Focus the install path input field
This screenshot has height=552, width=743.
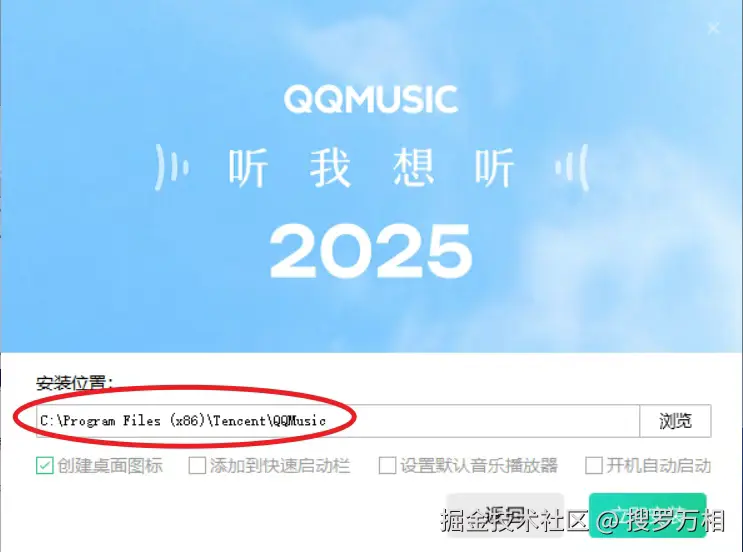tap(338, 421)
